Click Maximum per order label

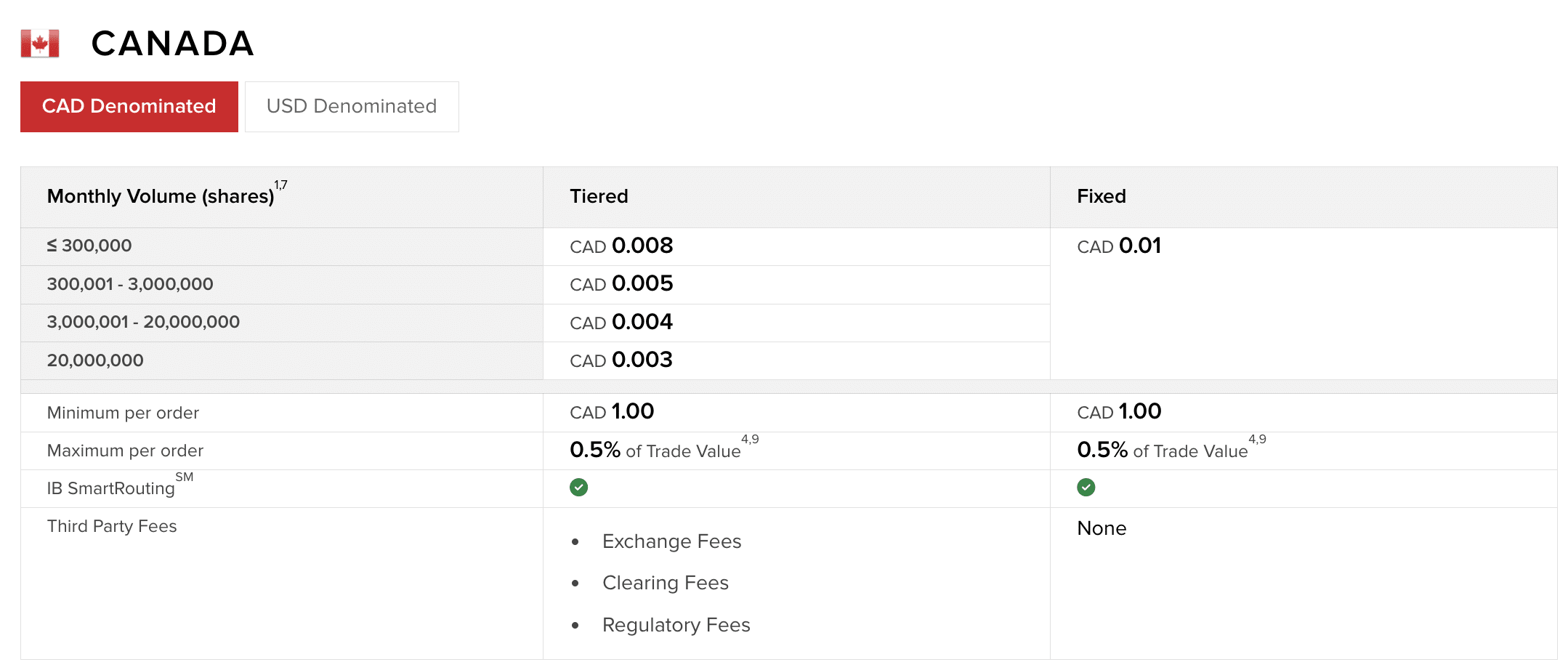tap(125, 451)
